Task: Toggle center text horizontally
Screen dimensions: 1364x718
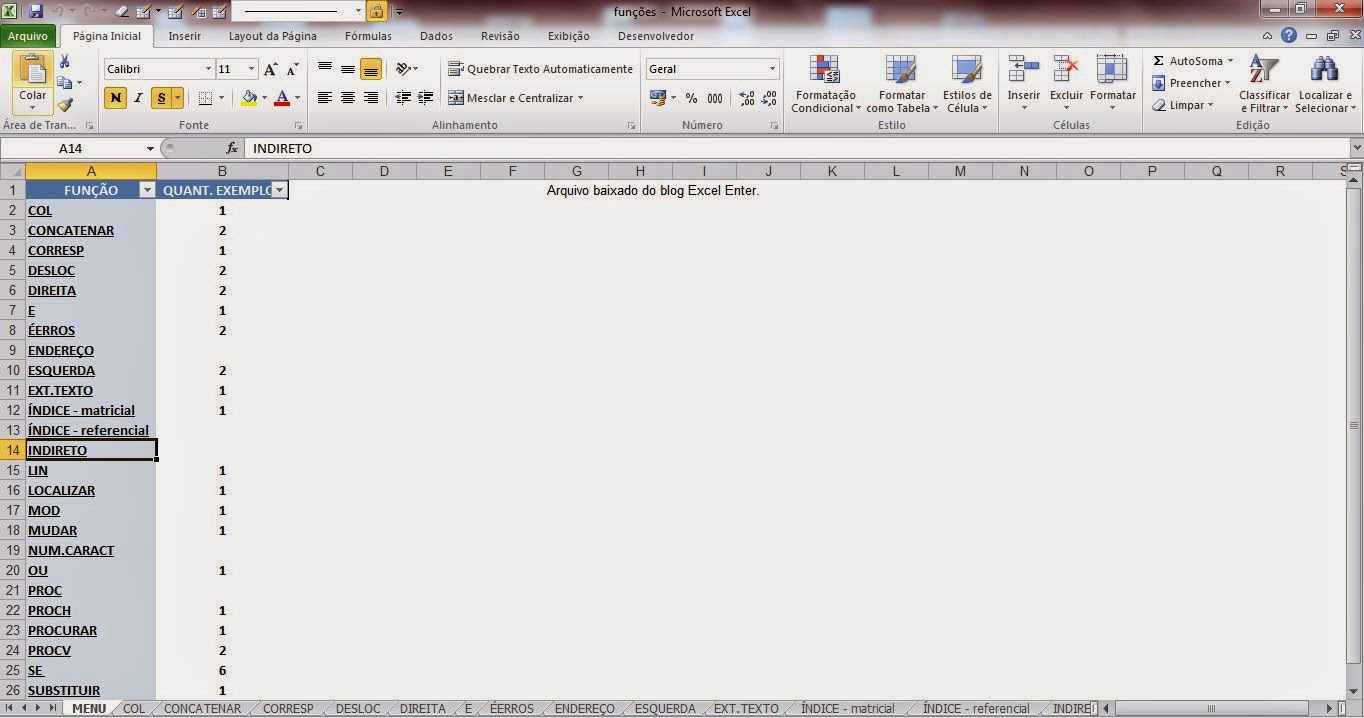Action: 348,98
